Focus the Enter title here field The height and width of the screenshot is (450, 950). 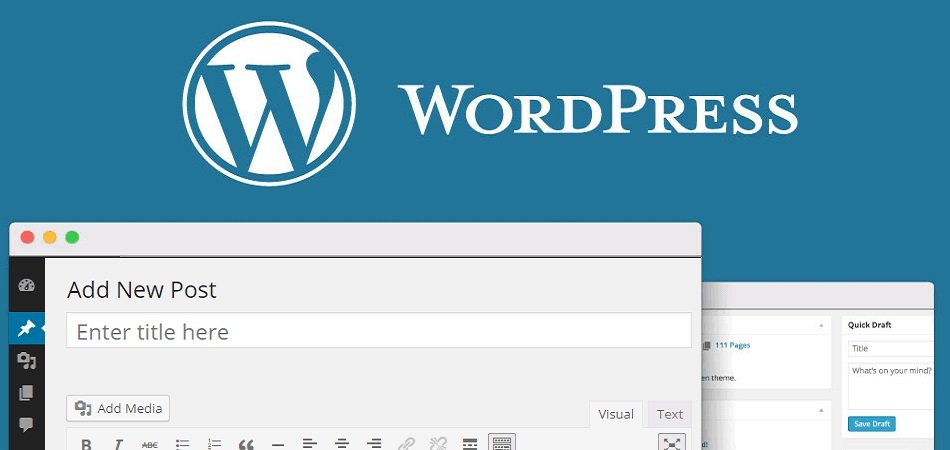379,331
